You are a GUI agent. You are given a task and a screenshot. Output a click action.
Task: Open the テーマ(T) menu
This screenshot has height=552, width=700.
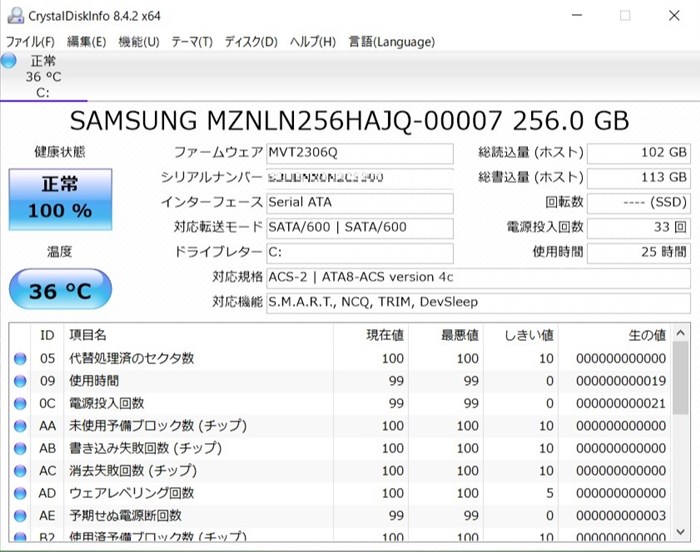pos(192,42)
